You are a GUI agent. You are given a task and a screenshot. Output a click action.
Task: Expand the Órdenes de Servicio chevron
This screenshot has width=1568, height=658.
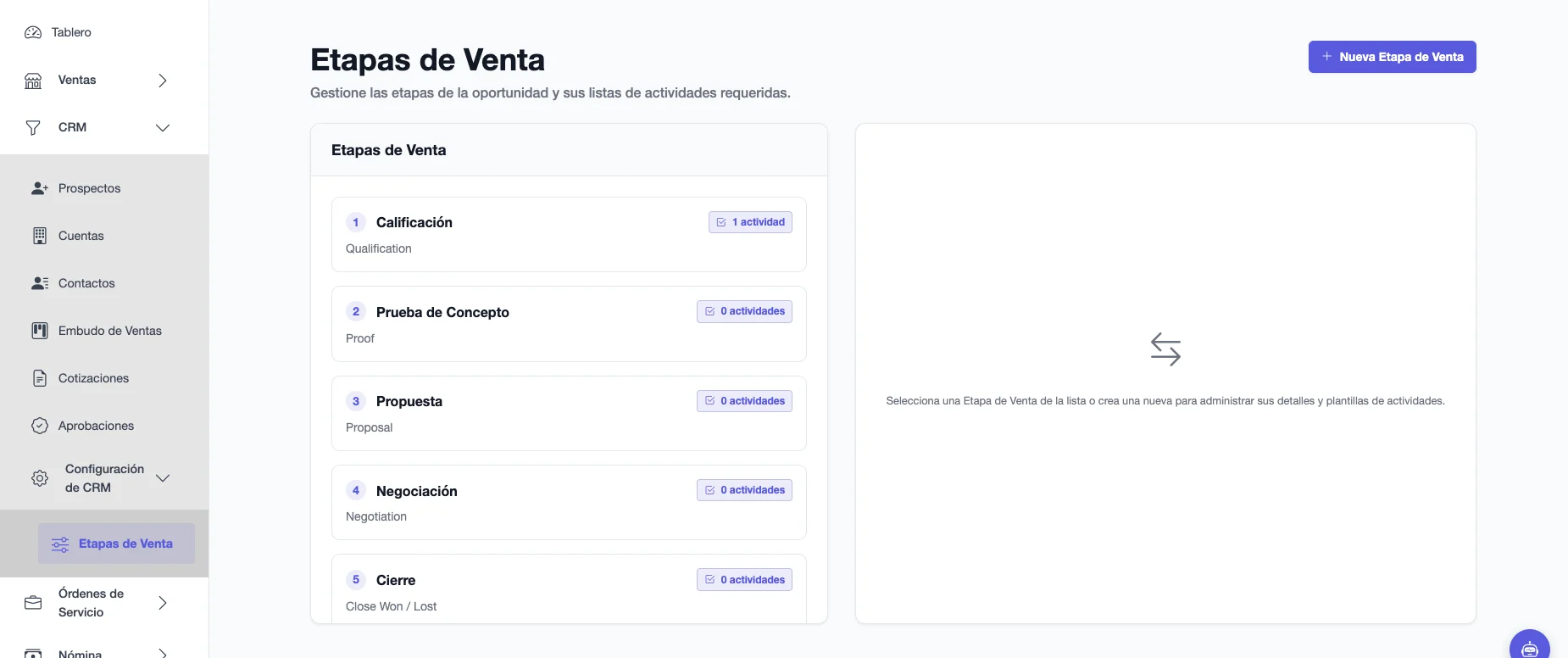click(x=163, y=603)
